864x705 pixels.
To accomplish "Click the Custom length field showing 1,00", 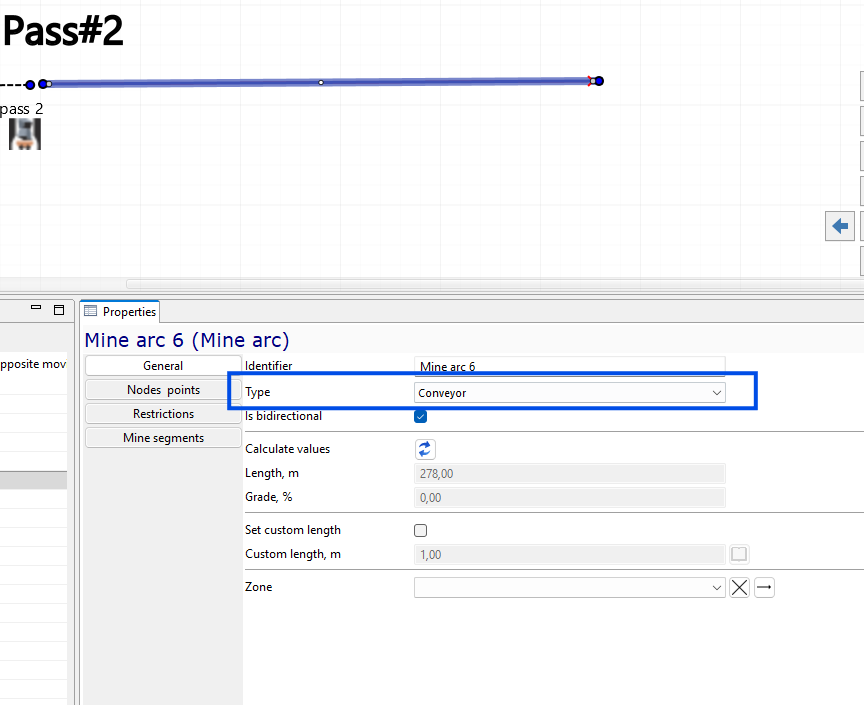I will pyautogui.click(x=569, y=555).
